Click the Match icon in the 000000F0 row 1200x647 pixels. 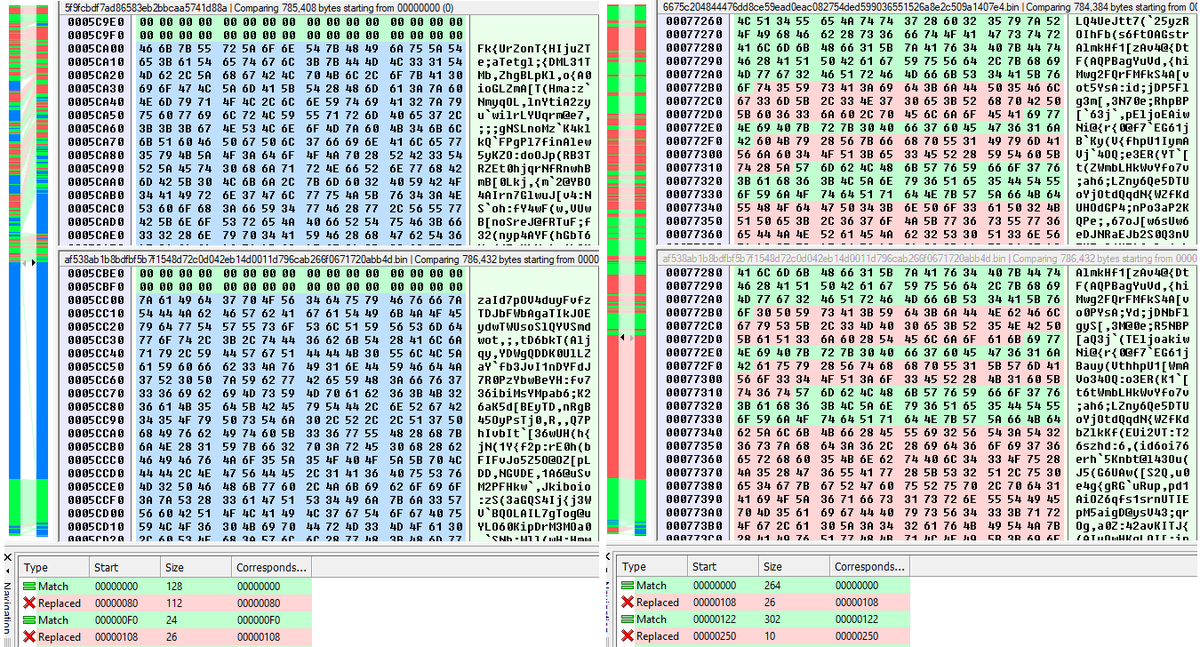(x=29, y=619)
